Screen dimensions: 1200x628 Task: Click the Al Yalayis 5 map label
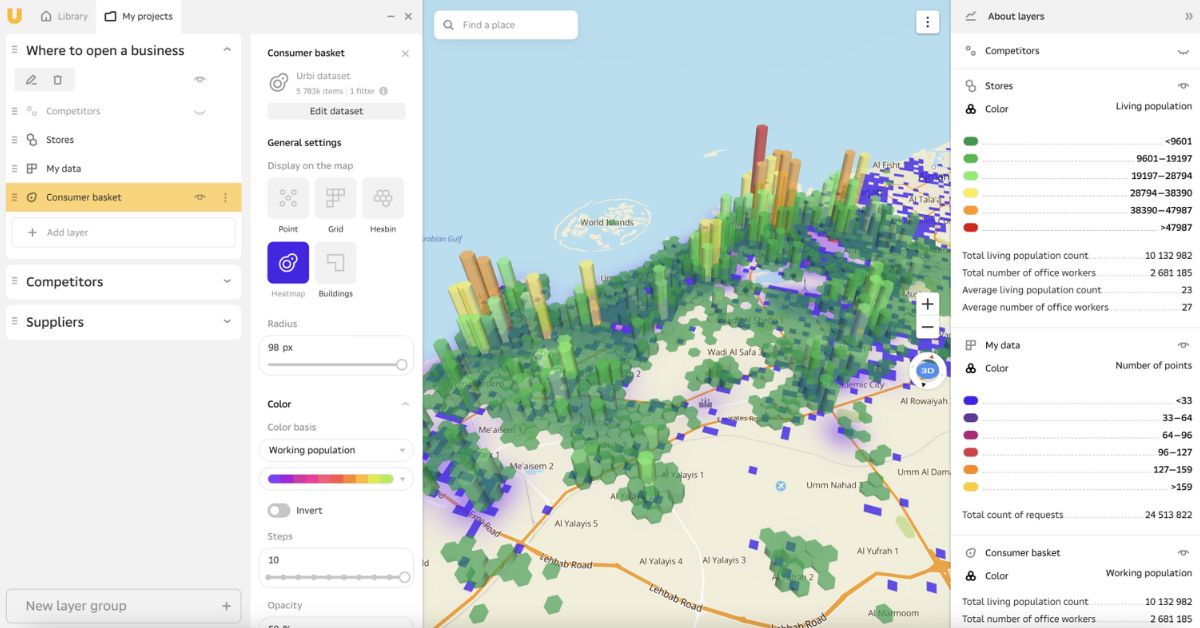coord(576,523)
